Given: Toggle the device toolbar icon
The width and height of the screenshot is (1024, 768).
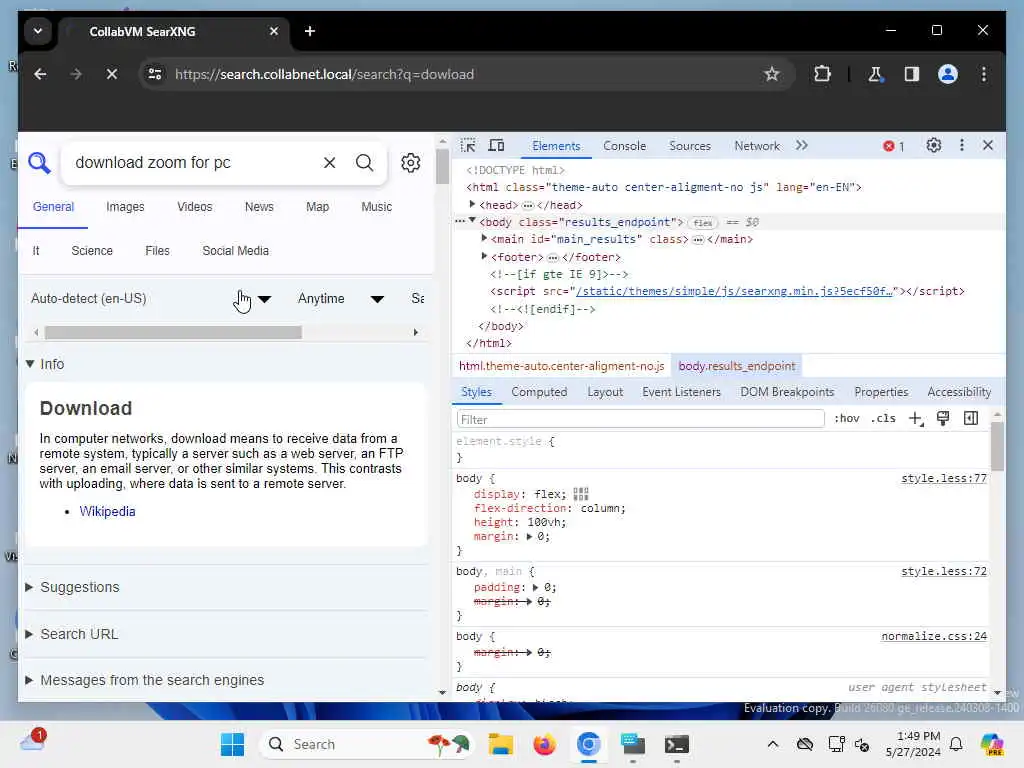Looking at the screenshot, I should [497, 145].
